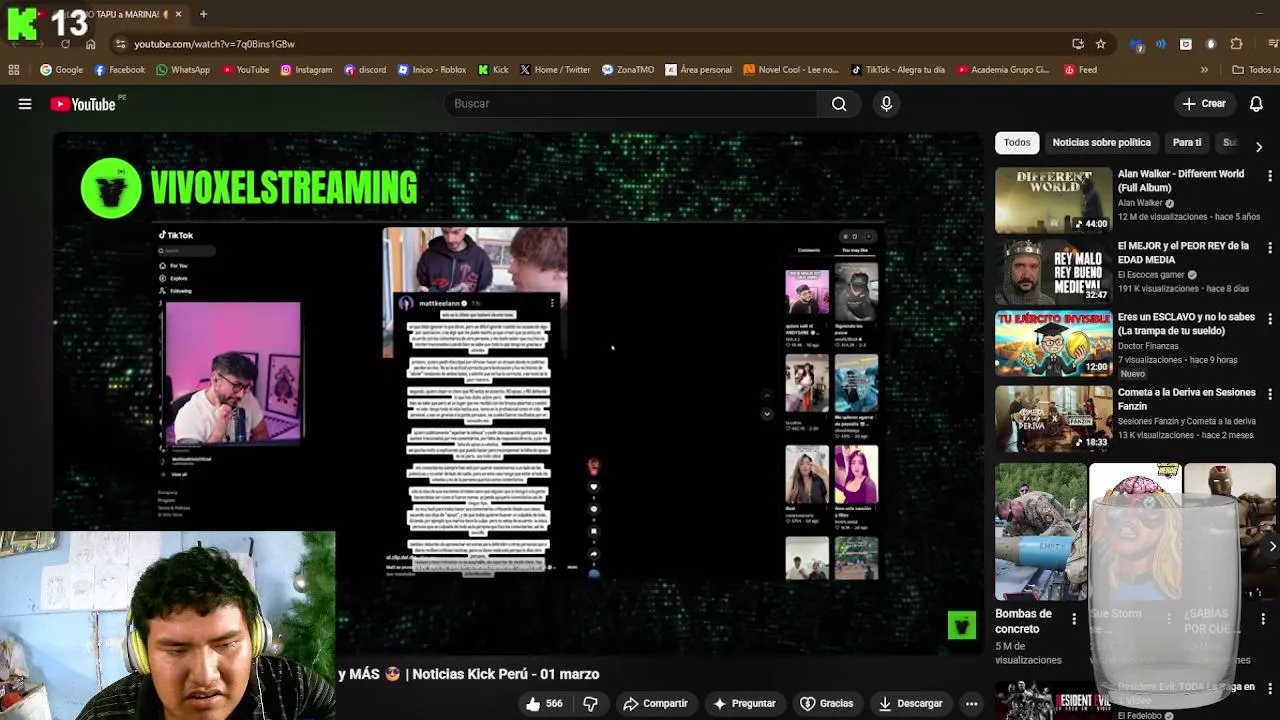Open the Crear button

pyautogui.click(x=1203, y=104)
